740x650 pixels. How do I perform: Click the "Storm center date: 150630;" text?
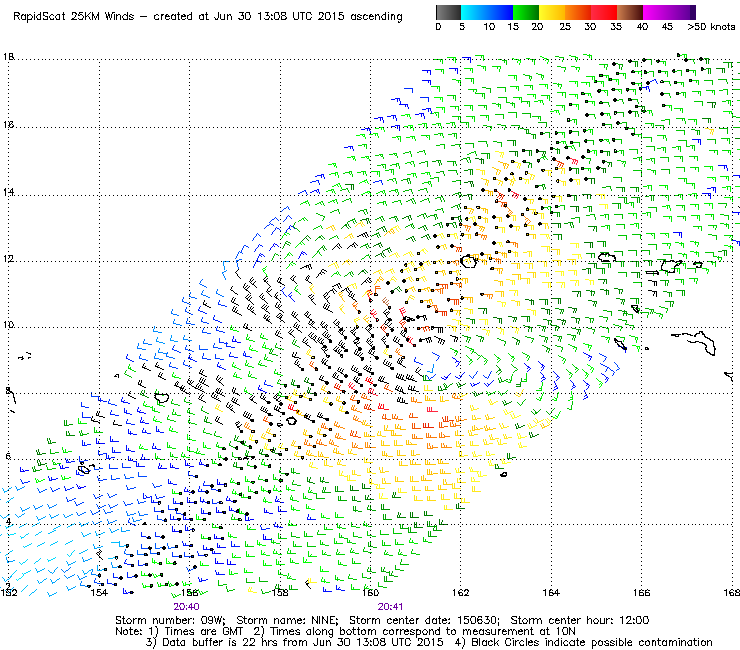425,620
